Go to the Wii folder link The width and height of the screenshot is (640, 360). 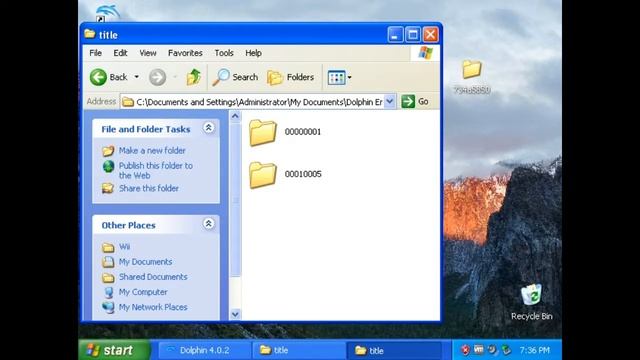tap(124, 247)
